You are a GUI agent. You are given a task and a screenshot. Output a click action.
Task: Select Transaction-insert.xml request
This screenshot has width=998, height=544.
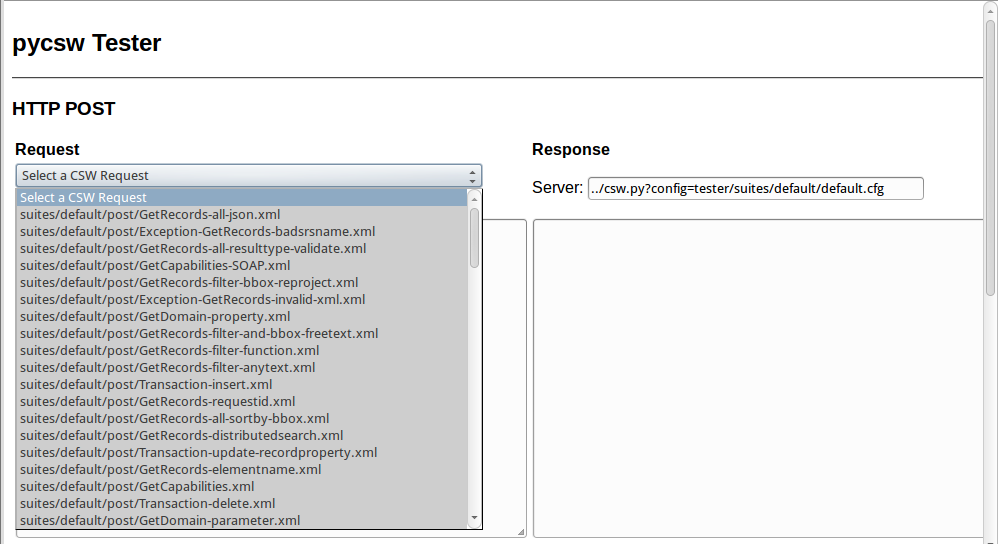point(242,384)
